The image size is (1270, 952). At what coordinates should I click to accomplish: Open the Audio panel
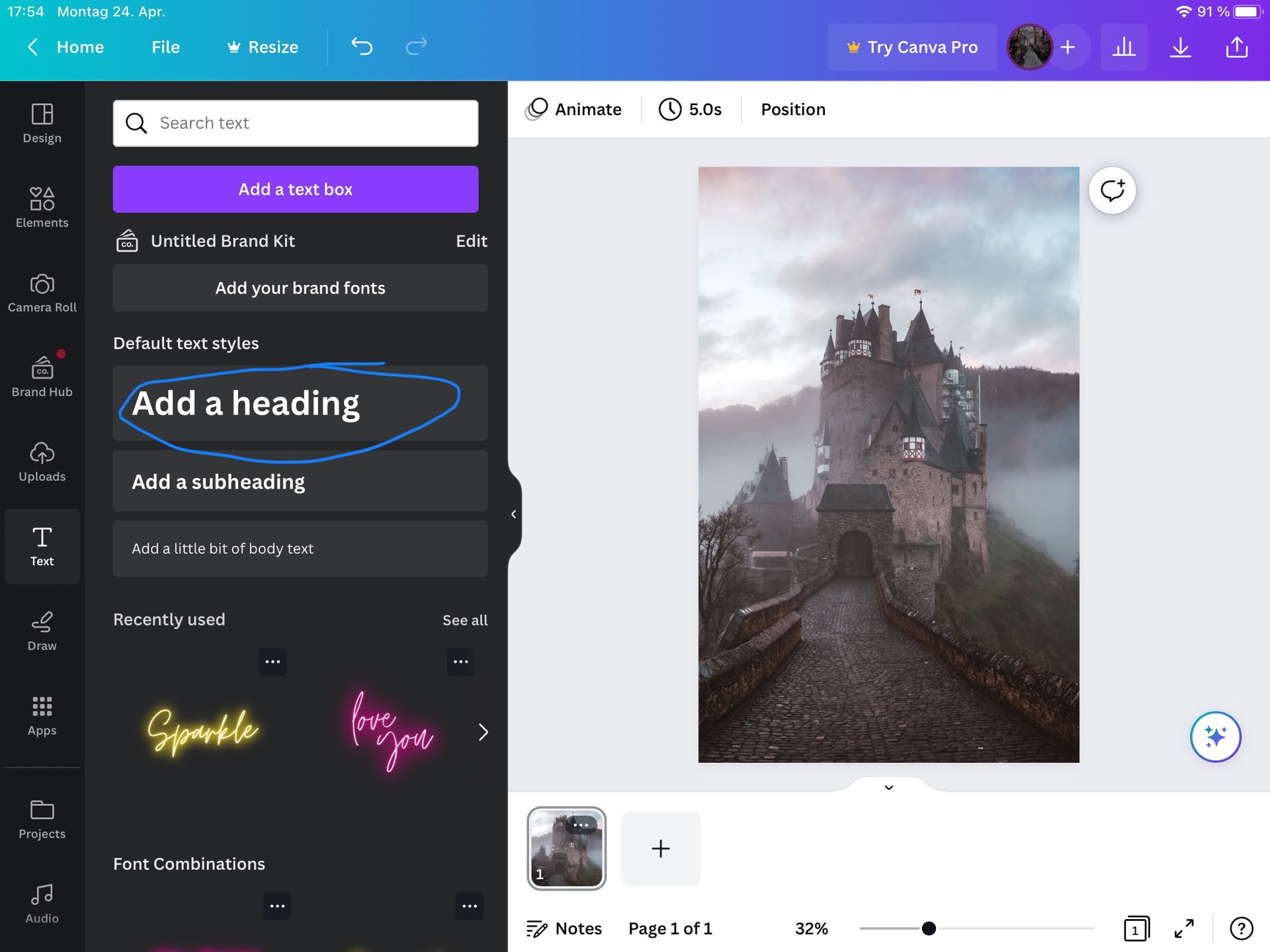[42, 904]
